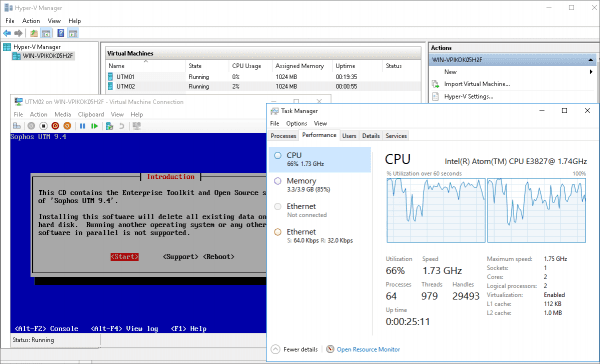This screenshot has width=600, height=364.
Task: Open the Help menu in Hyper-V Manager
Action: tap(75, 21)
